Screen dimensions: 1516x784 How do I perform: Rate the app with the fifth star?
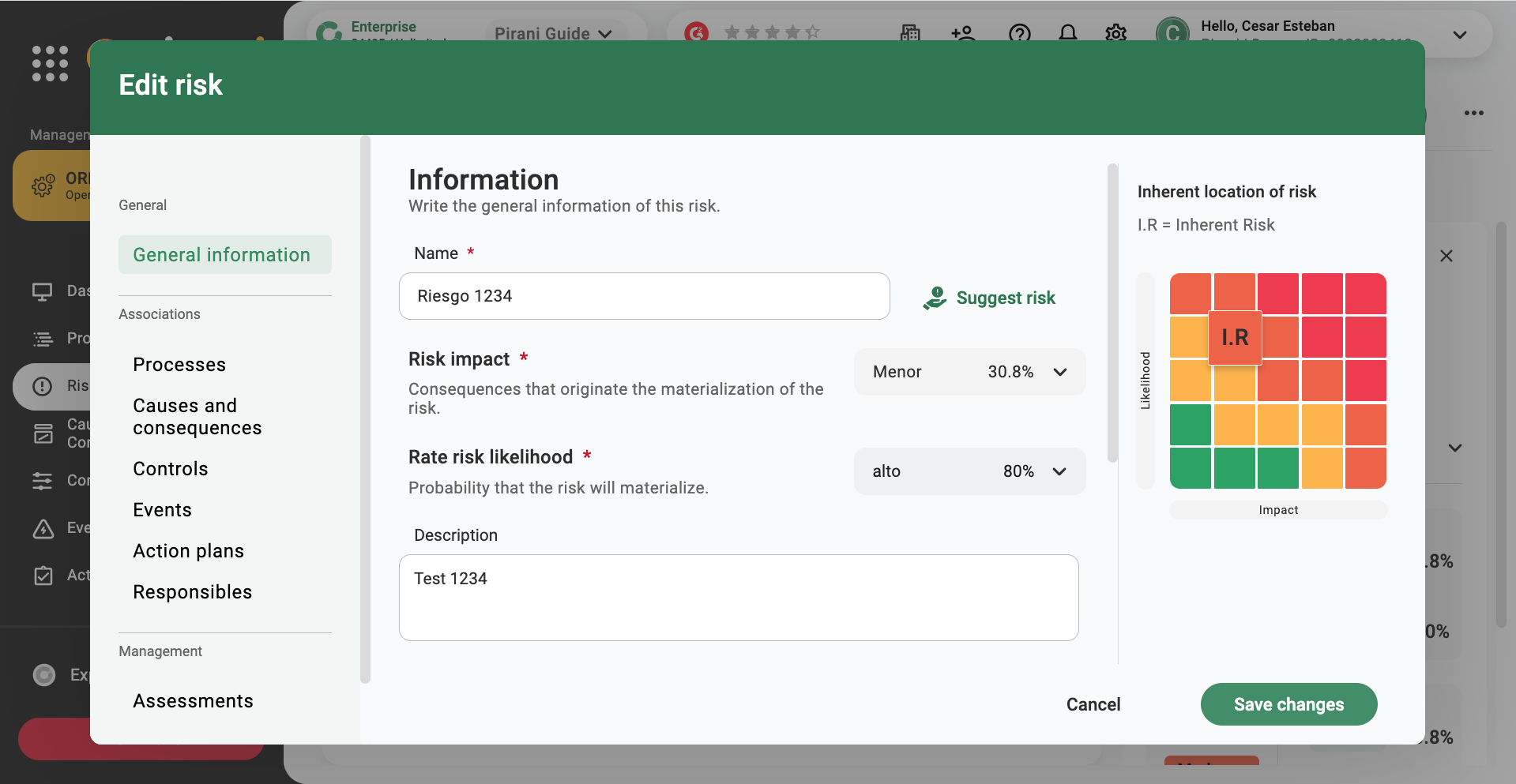tap(814, 32)
